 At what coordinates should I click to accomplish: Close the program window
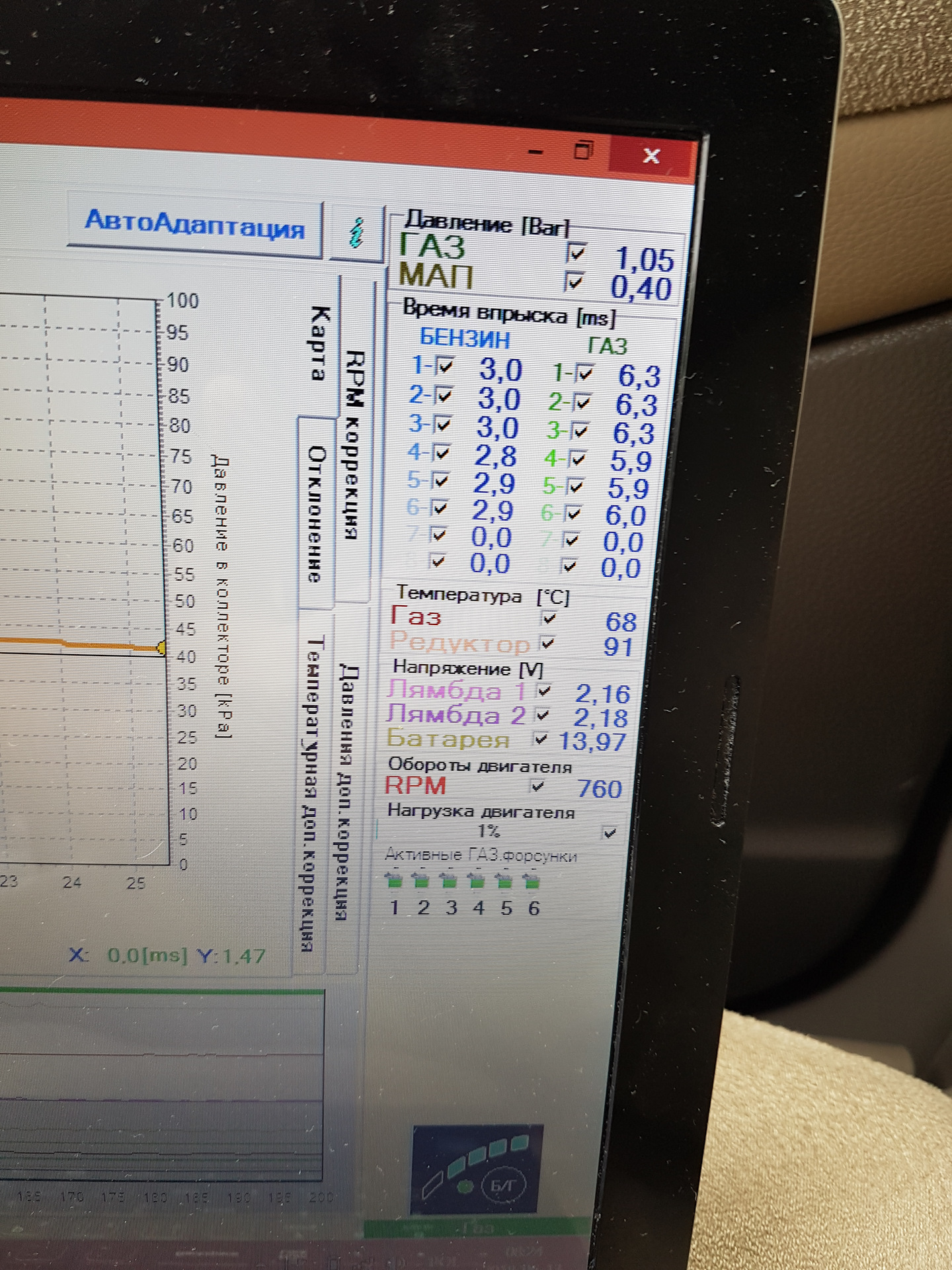tap(651, 156)
